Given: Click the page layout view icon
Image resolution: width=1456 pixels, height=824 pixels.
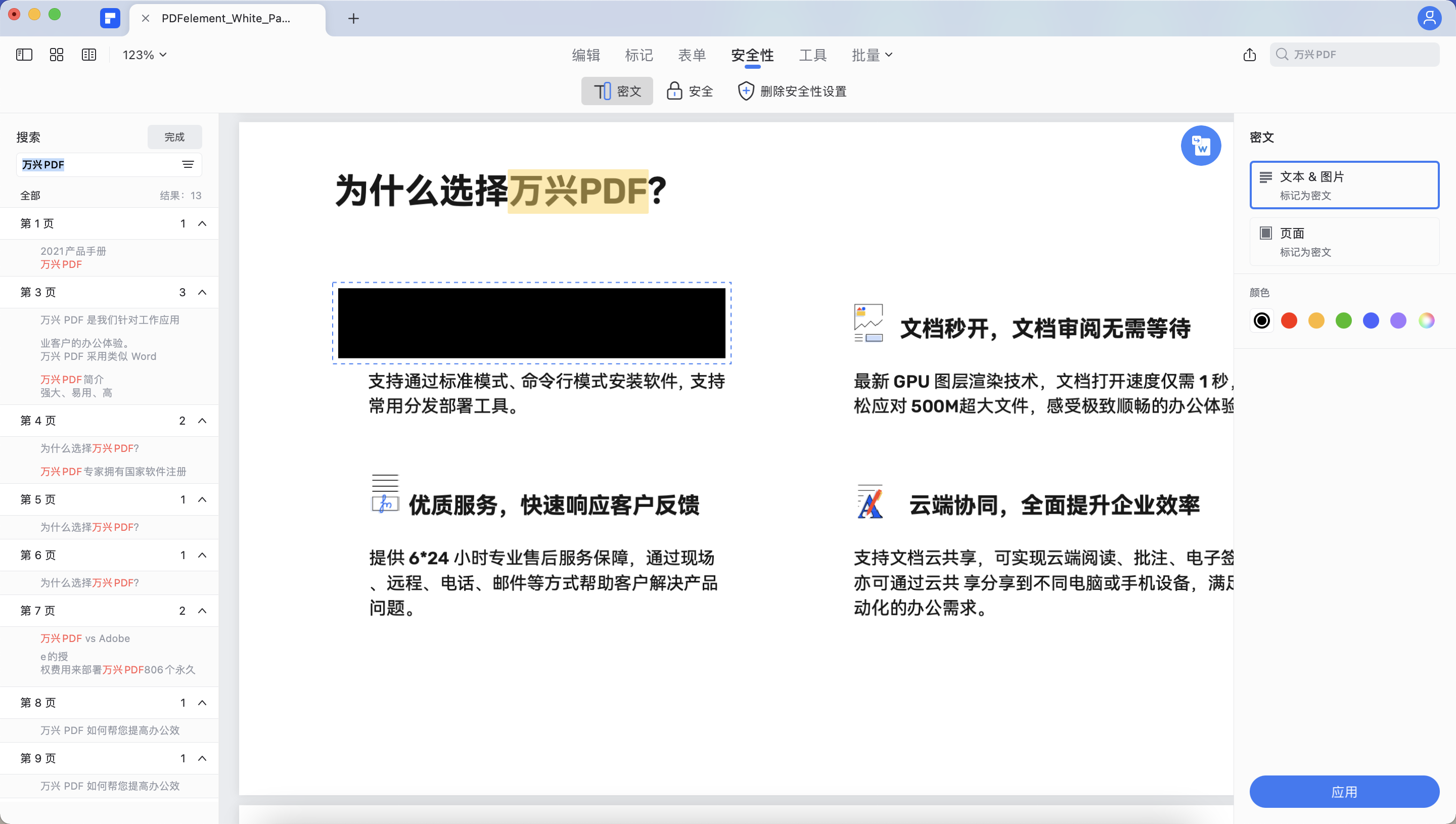Looking at the screenshot, I should tap(89, 54).
